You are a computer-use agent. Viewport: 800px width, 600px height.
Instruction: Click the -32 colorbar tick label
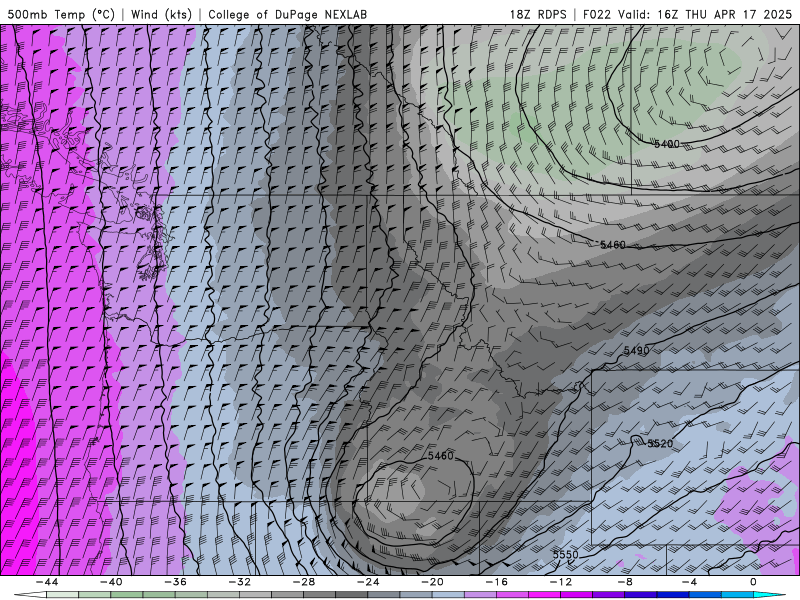click(x=240, y=582)
